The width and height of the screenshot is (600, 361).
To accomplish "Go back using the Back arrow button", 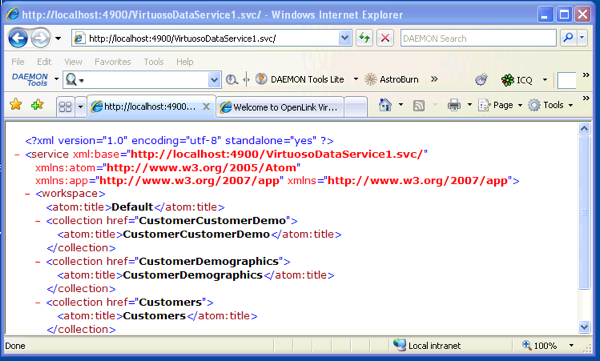I will coord(18,38).
